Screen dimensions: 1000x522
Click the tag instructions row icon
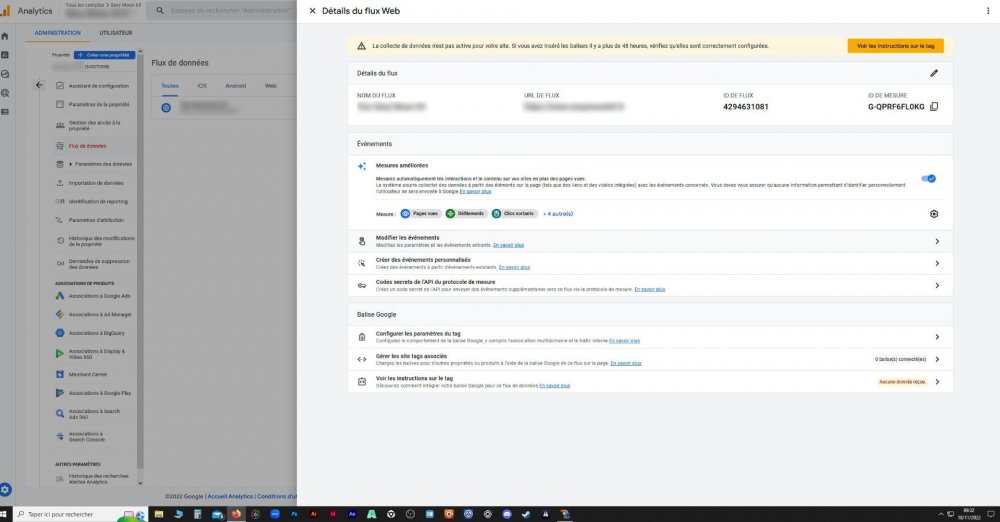(362, 382)
